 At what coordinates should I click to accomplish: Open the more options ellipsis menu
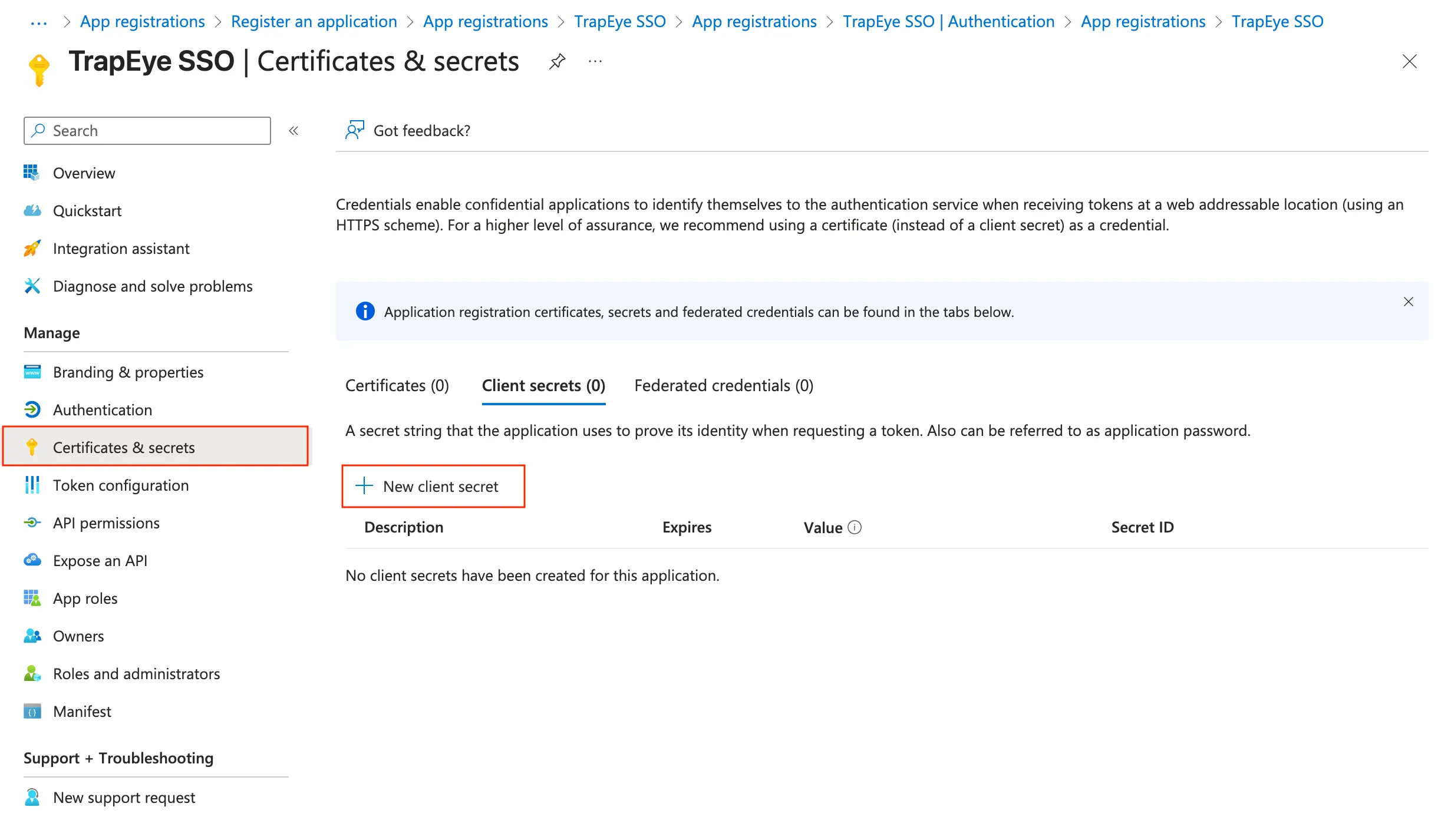(x=595, y=61)
